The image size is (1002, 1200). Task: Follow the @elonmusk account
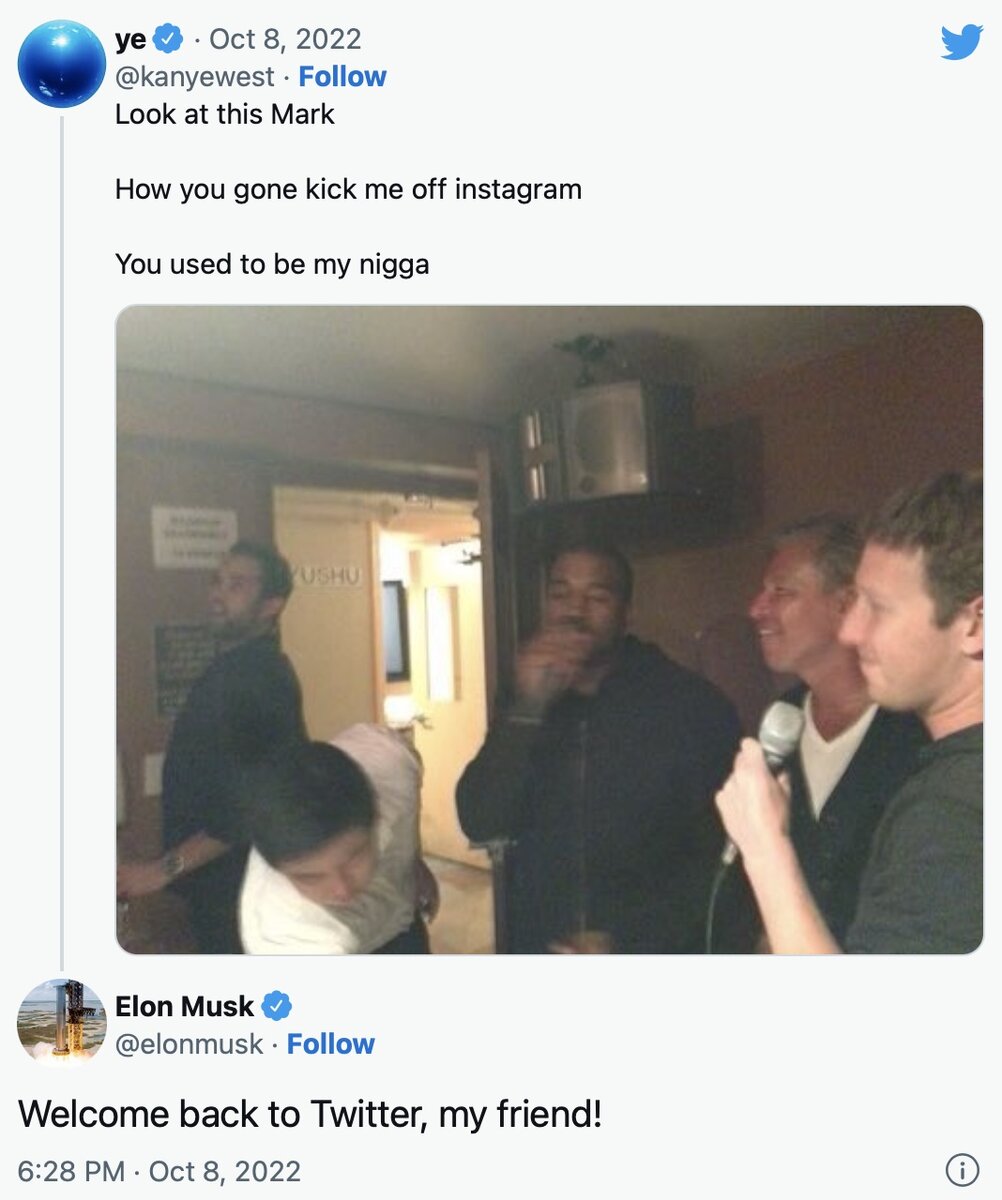click(x=330, y=1044)
